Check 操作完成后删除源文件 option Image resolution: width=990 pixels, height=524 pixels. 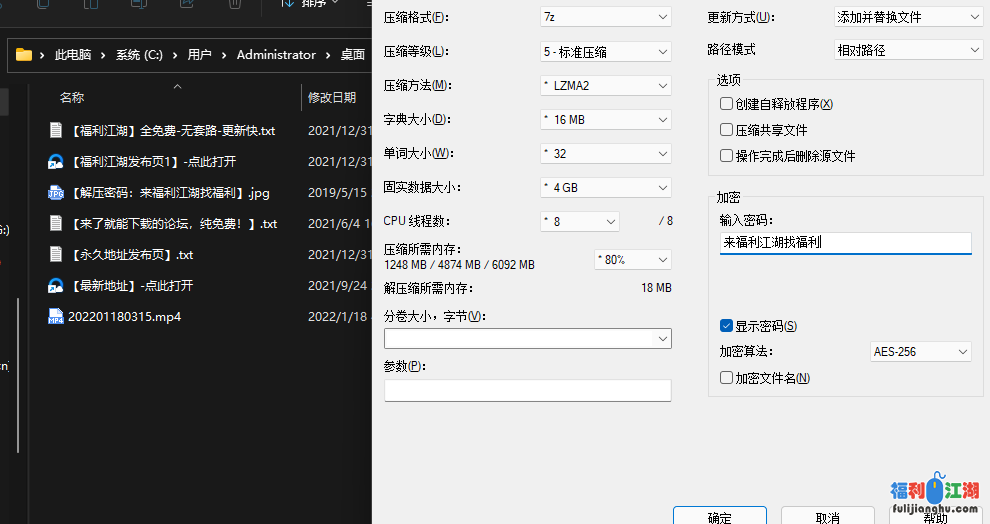pyautogui.click(x=727, y=156)
